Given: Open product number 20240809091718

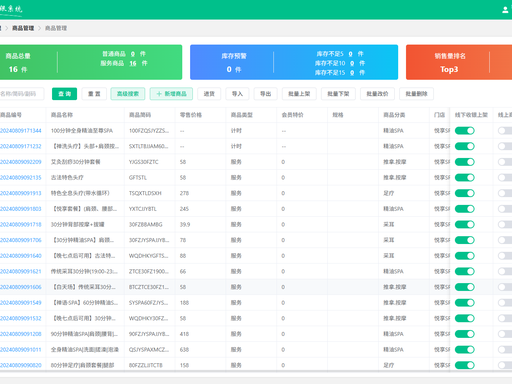Looking at the screenshot, I should coord(21,224).
